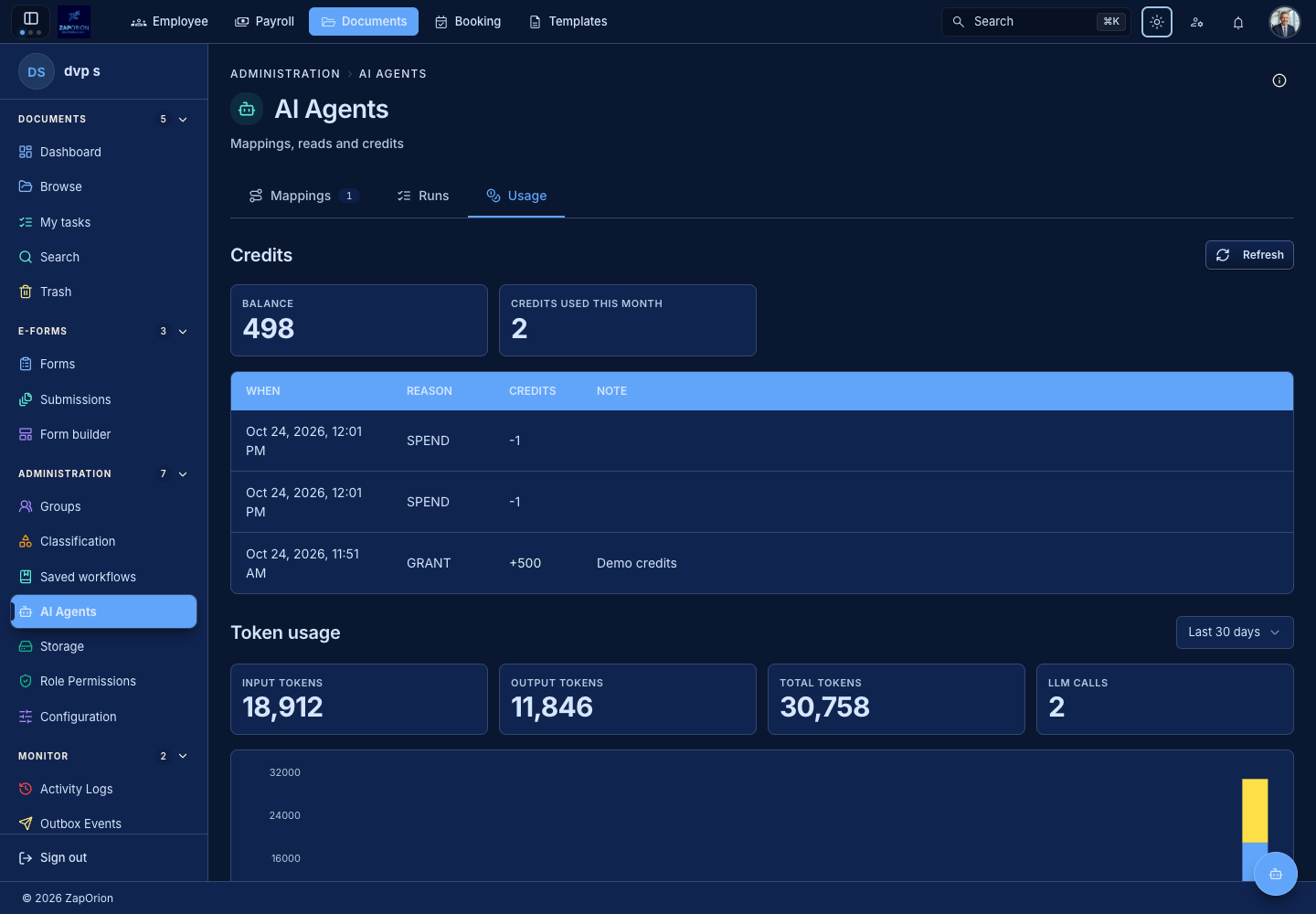Open the Trash folder
This screenshot has height=914, width=1316.
[104, 292]
